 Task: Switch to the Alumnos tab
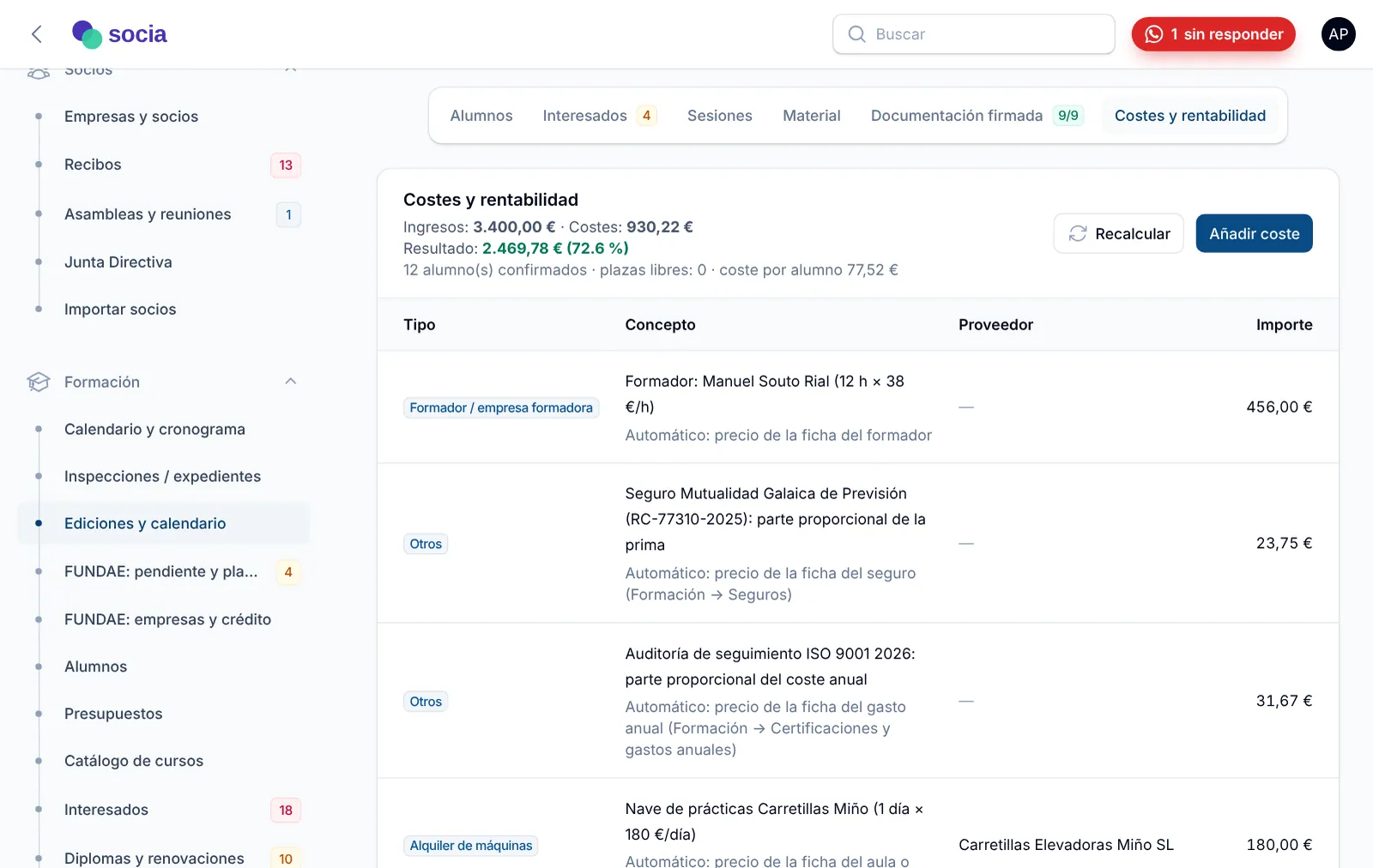click(x=481, y=116)
